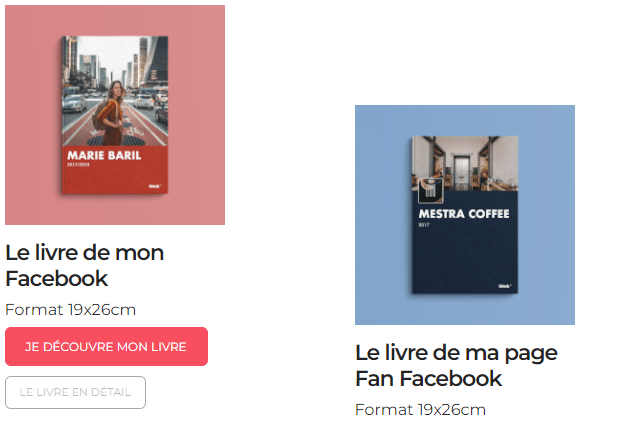Image resolution: width=642 pixels, height=421 pixels.
Task: Click the blue background of the second tile
Action: tap(383, 215)
